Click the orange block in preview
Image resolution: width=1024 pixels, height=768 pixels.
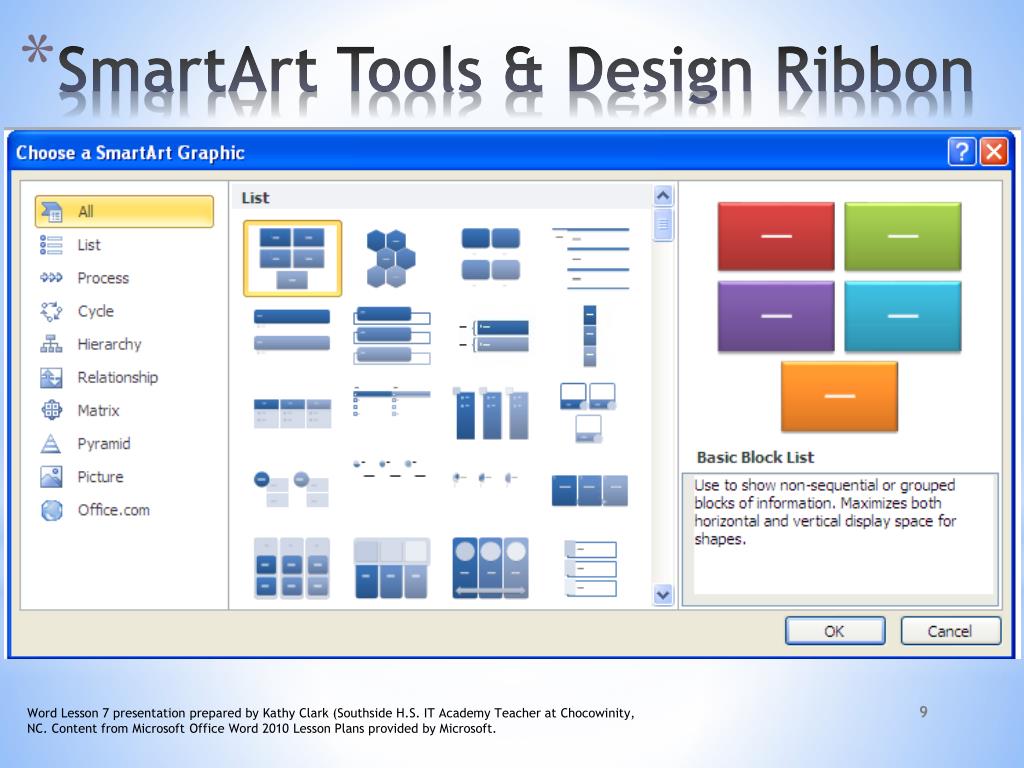[x=839, y=396]
